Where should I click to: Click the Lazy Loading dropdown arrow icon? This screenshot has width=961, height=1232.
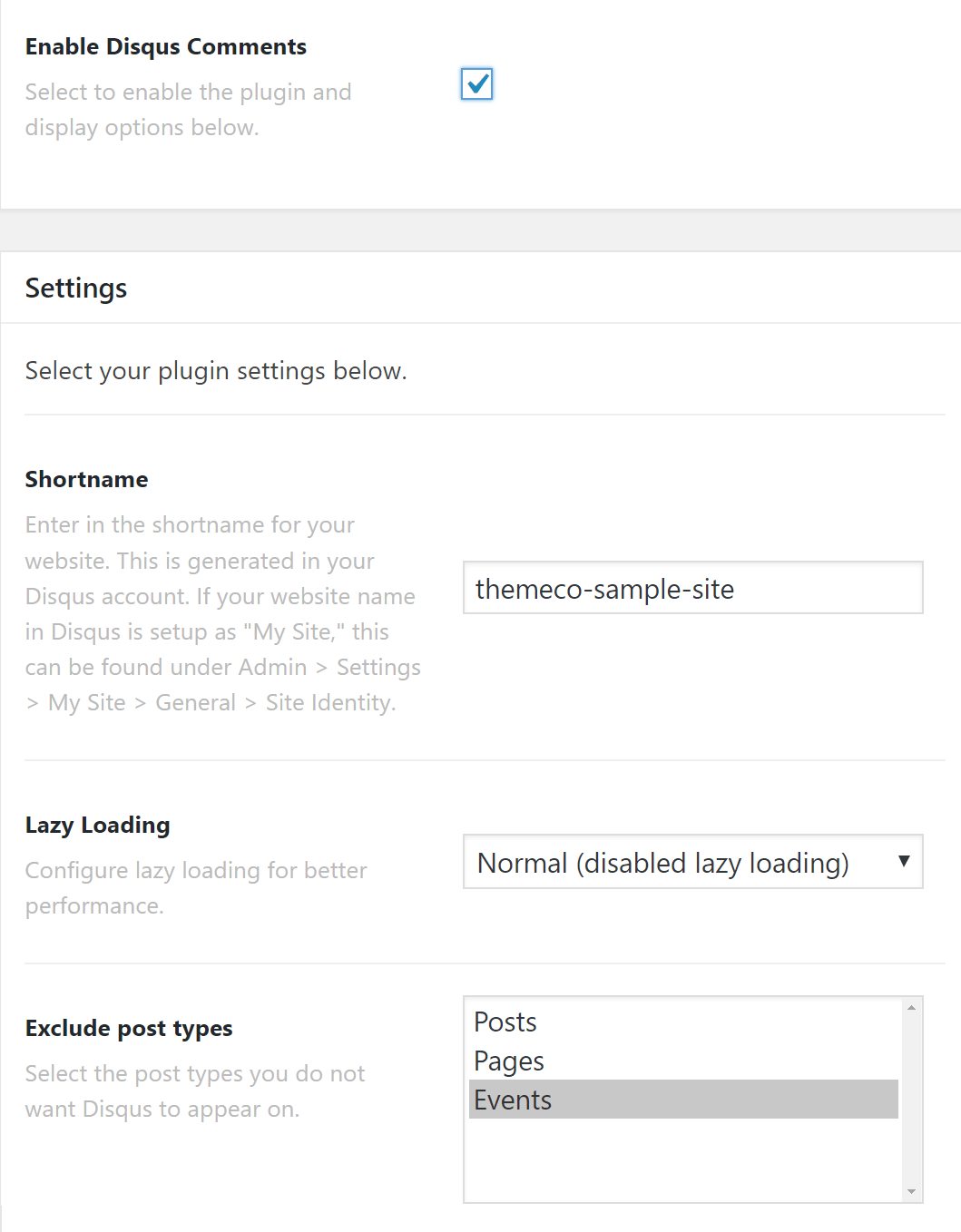[x=904, y=862]
